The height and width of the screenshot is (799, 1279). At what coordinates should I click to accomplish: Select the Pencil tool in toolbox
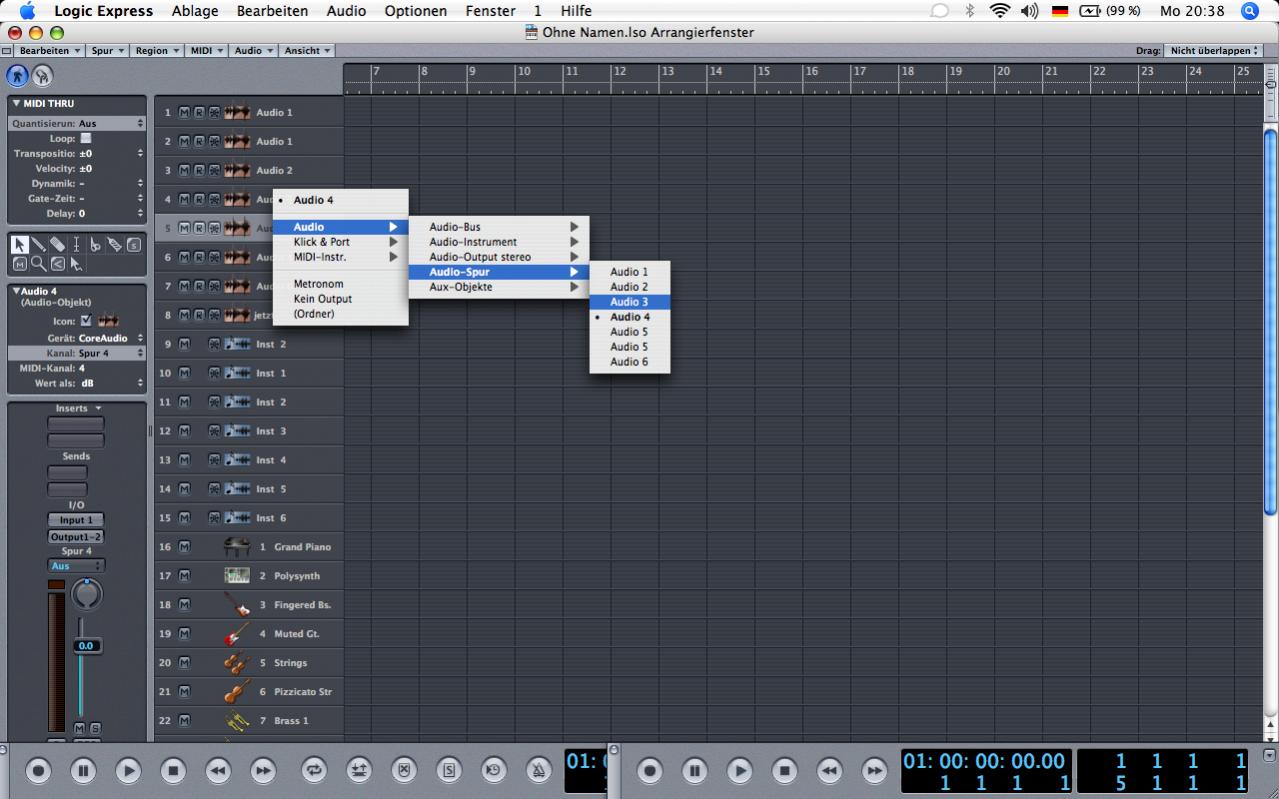pos(38,245)
